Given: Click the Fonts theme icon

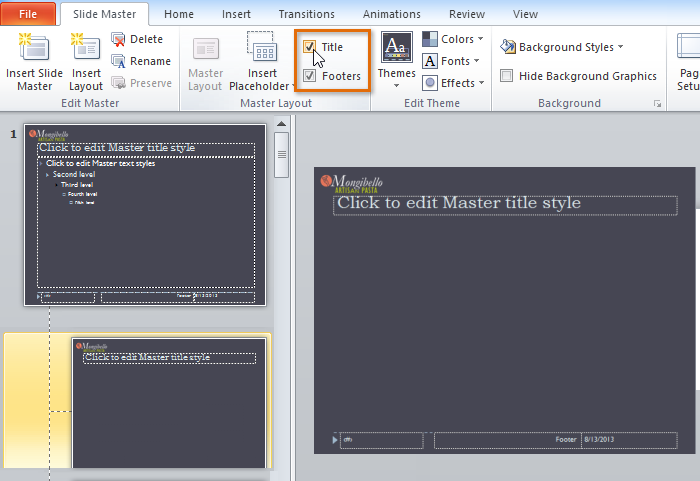Looking at the screenshot, I should click(430, 61).
